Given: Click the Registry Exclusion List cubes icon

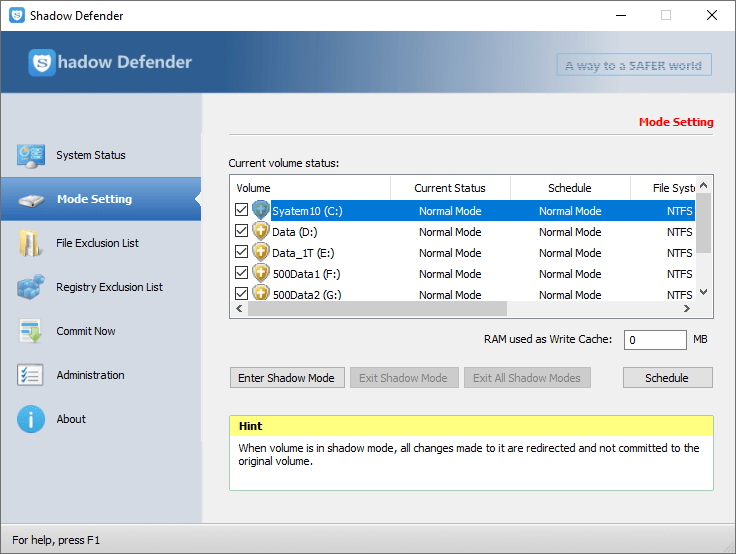Looking at the screenshot, I should [x=31, y=287].
